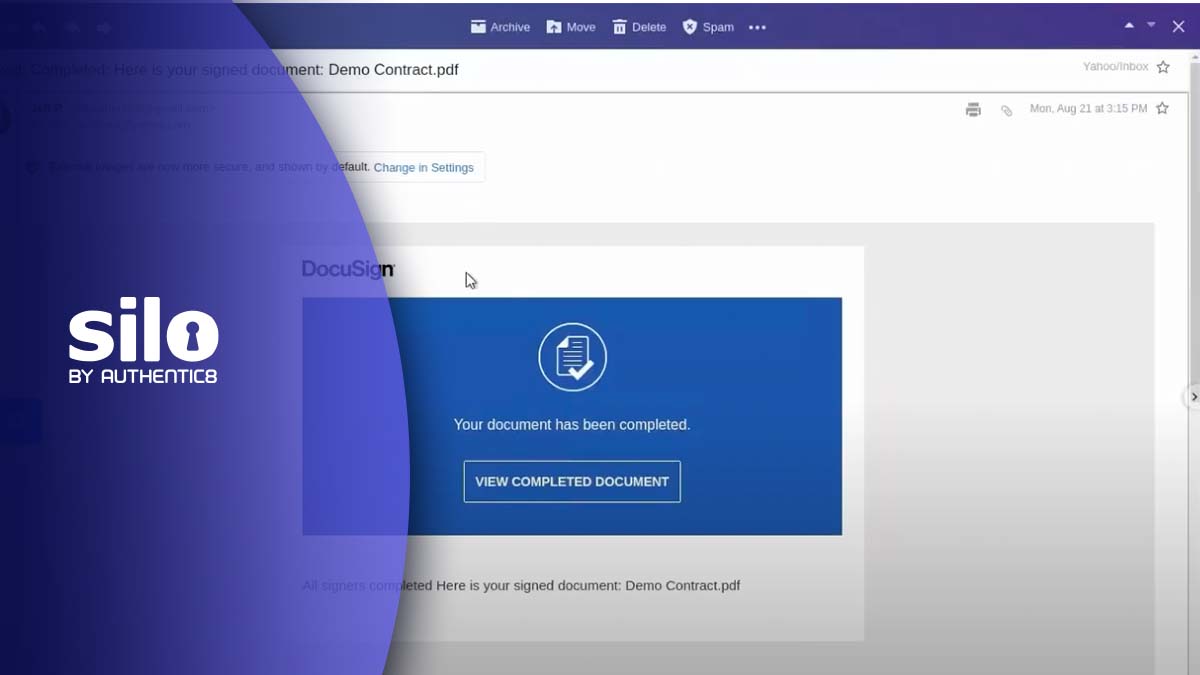Go to previous message with up arrow
The width and height of the screenshot is (1200, 675).
click(x=1129, y=25)
